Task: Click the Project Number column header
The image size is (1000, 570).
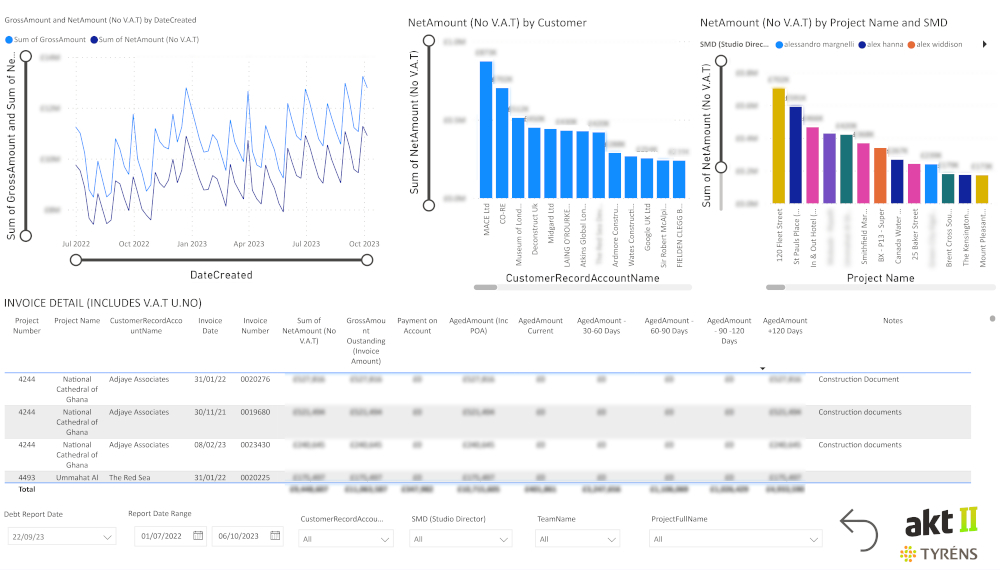Action: [x=27, y=326]
